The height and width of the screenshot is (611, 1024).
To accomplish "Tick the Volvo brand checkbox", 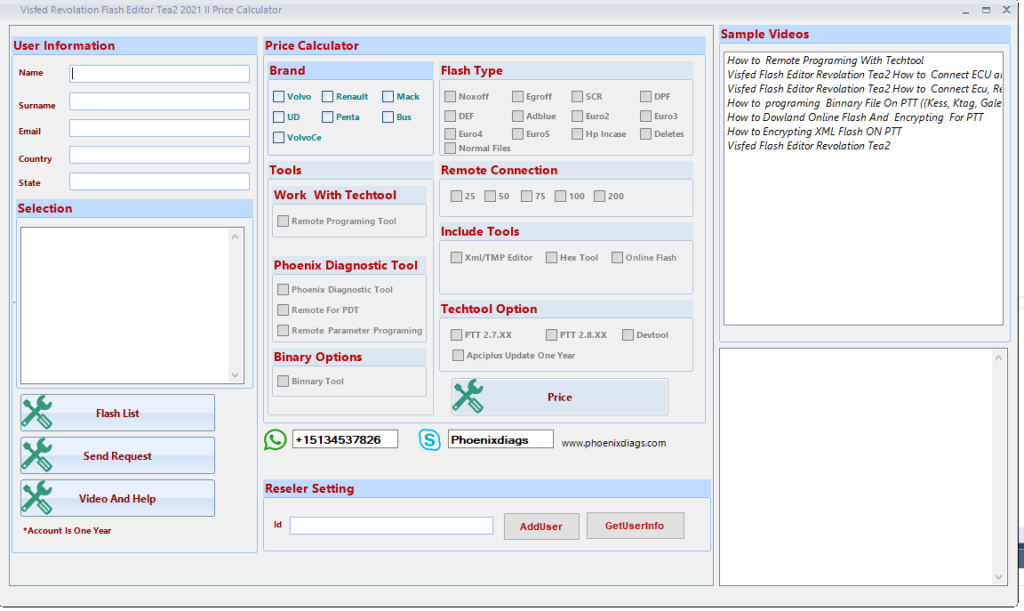I will 279,97.
